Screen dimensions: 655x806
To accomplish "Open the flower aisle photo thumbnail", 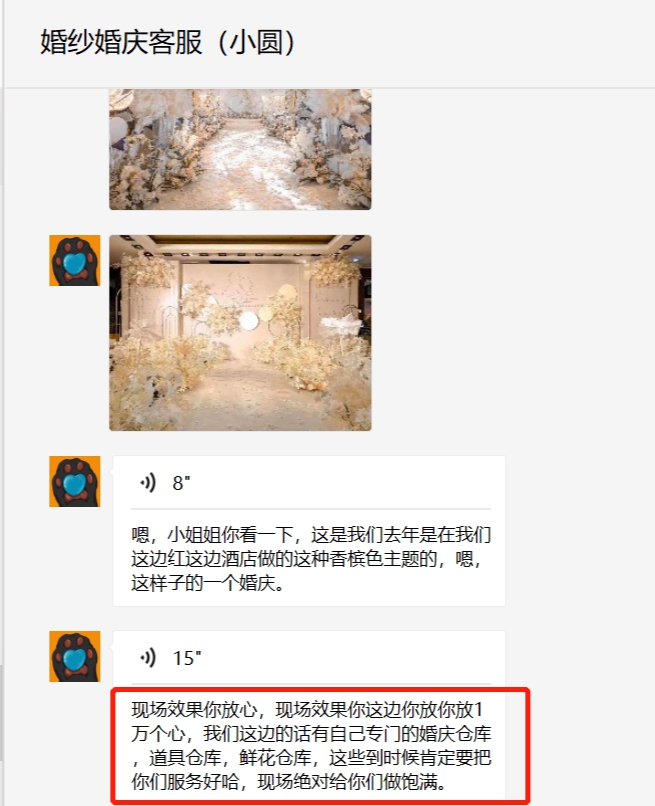I will tap(240, 149).
